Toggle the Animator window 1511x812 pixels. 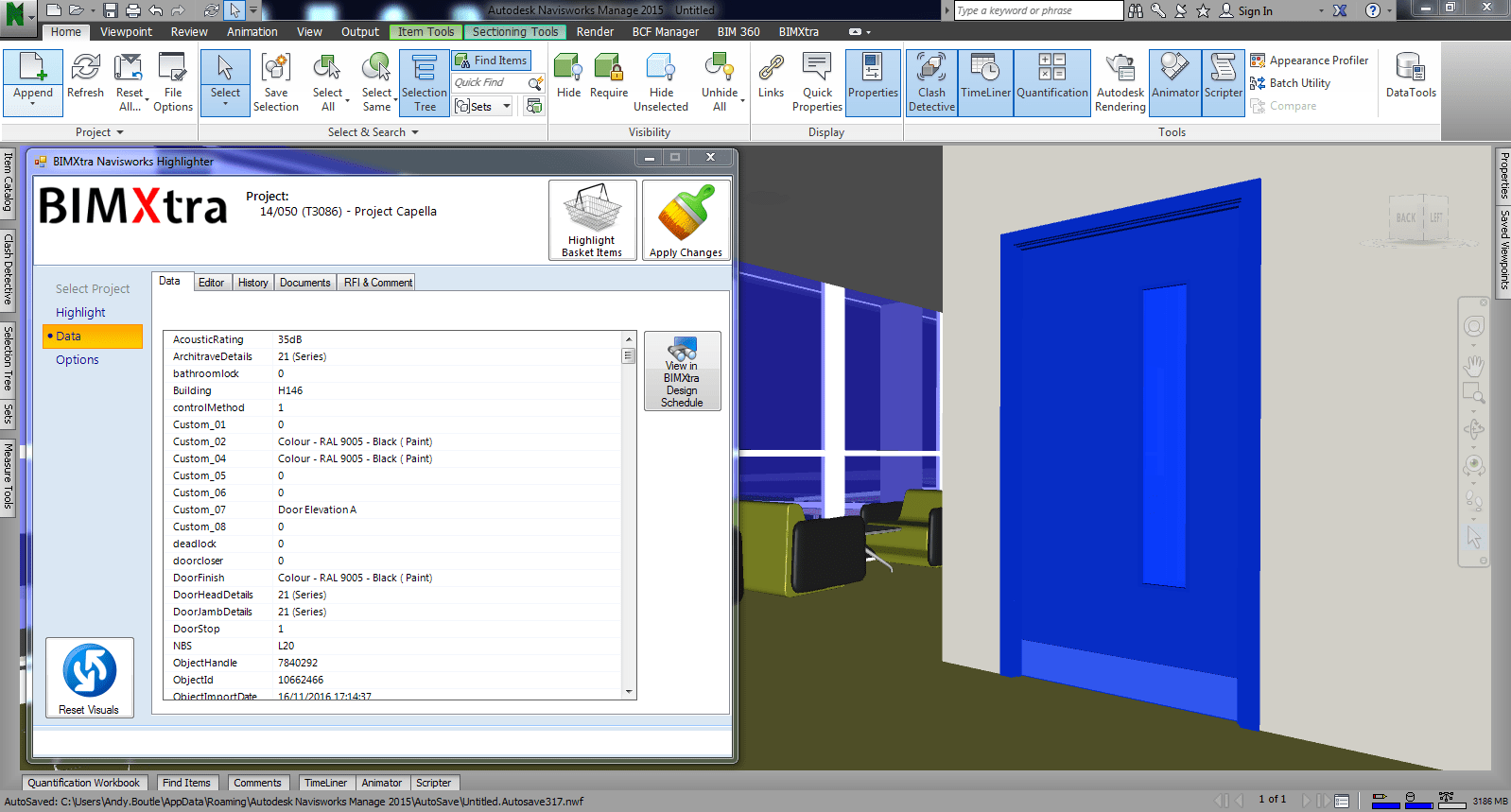(x=1175, y=83)
